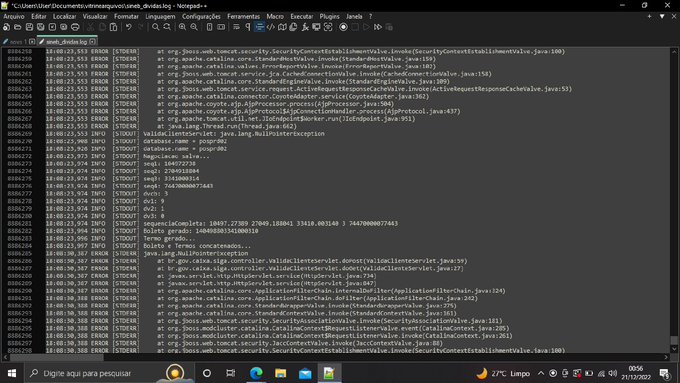The height and width of the screenshot is (383, 680).
Task: Open the ? help menu
Action: coord(370,16)
